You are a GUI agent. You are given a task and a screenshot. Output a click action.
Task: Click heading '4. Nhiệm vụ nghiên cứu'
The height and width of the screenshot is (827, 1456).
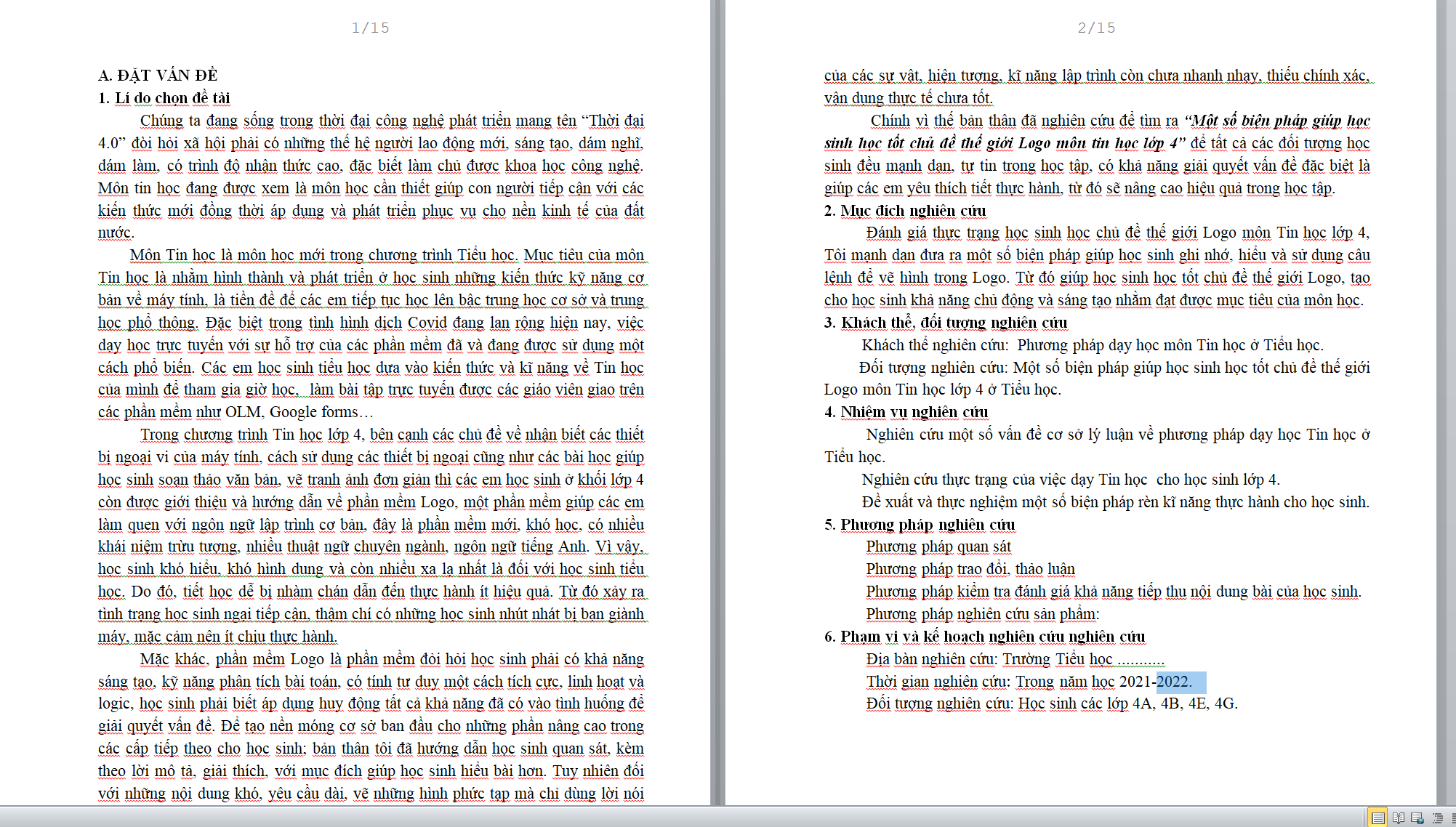click(906, 412)
